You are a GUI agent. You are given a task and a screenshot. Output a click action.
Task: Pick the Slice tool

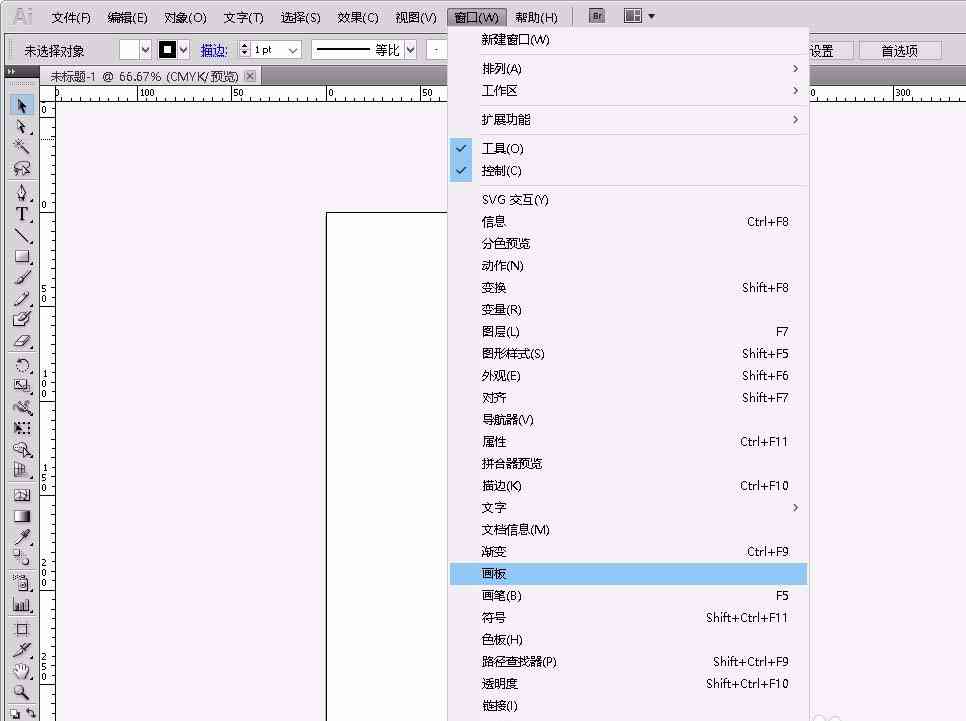pyautogui.click(x=22, y=650)
